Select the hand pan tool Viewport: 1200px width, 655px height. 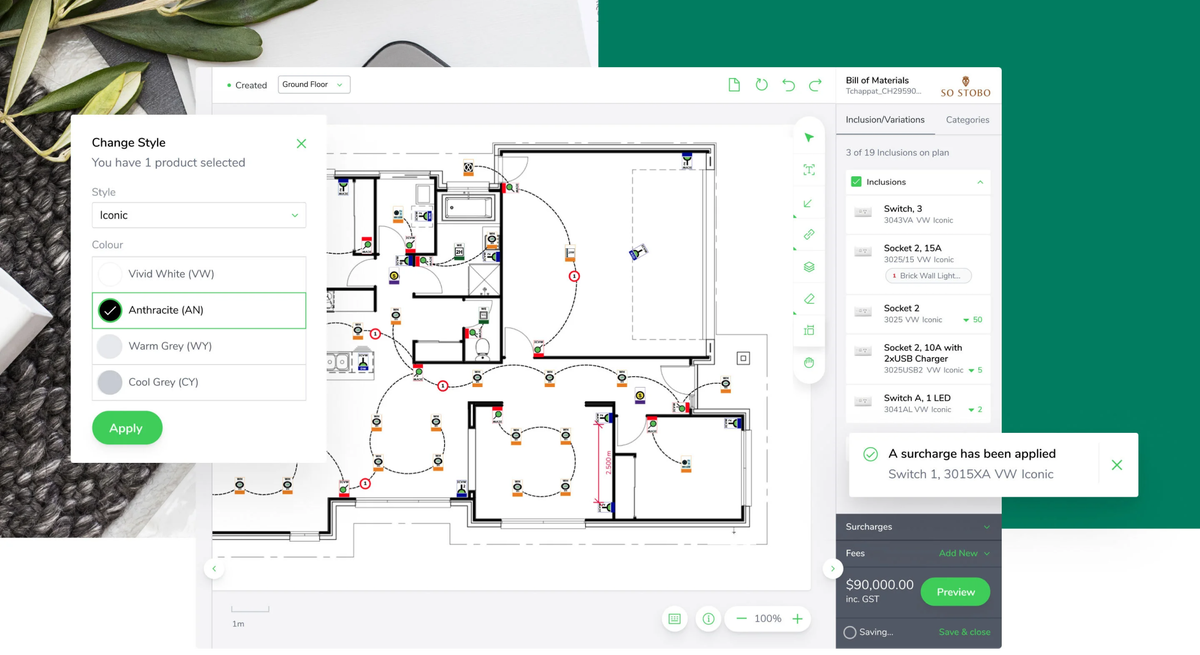coord(809,362)
